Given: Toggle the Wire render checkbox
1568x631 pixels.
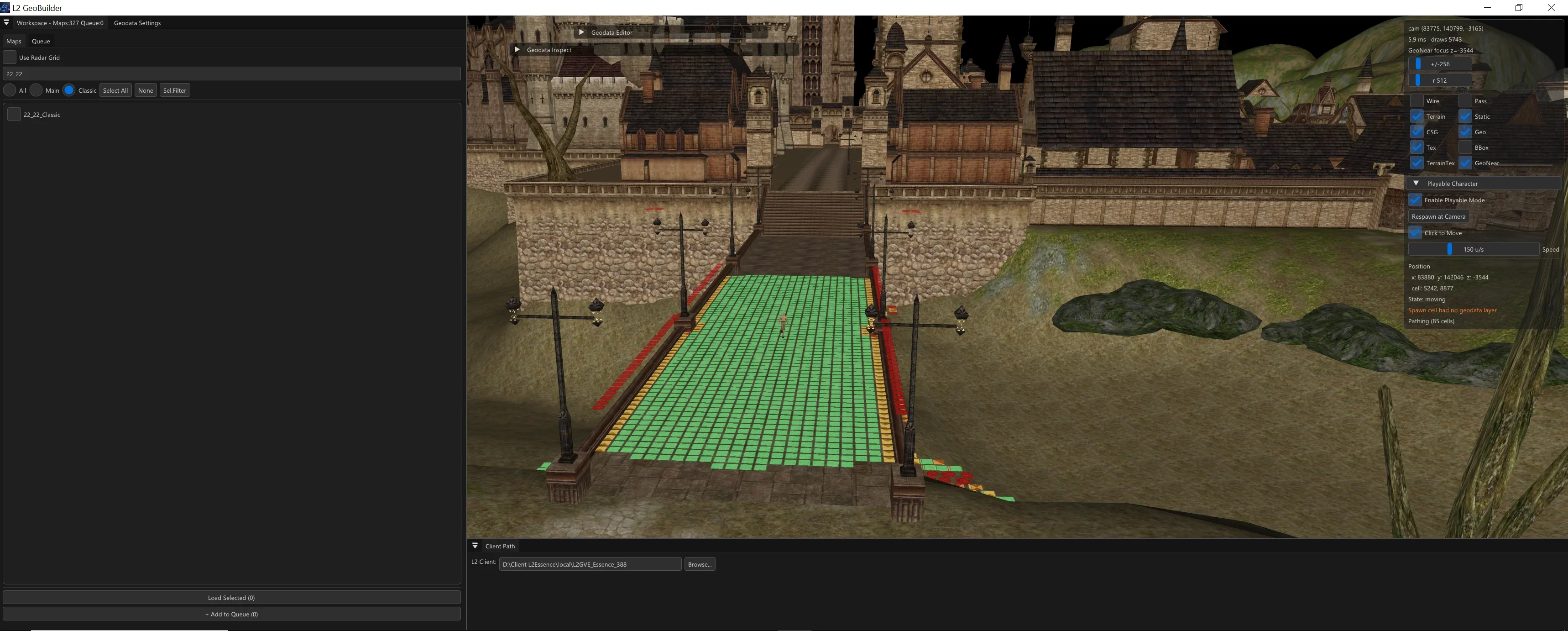Looking at the screenshot, I should coord(1416,100).
